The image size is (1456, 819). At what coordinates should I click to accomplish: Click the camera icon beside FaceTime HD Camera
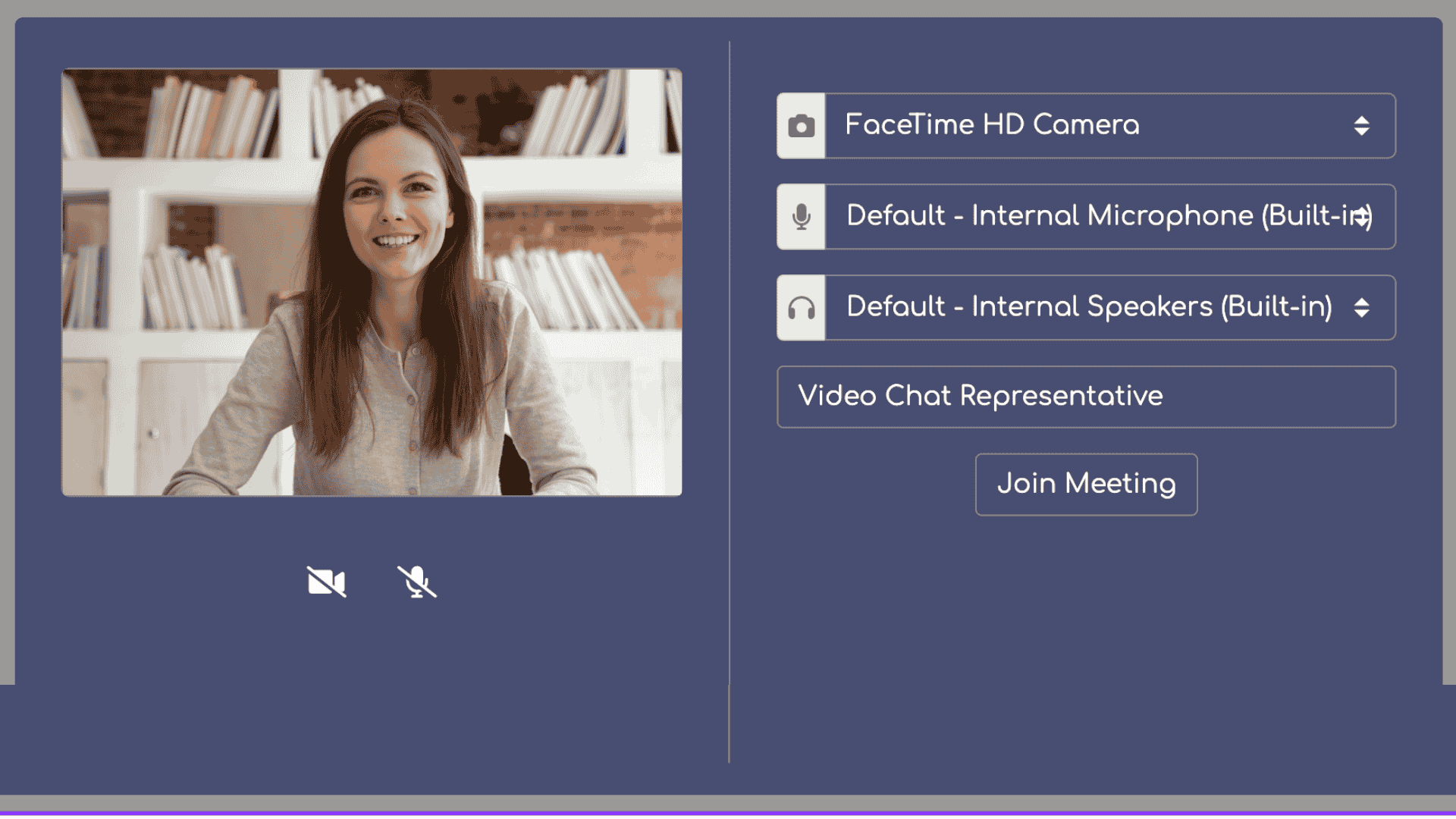[x=801, y=126]
